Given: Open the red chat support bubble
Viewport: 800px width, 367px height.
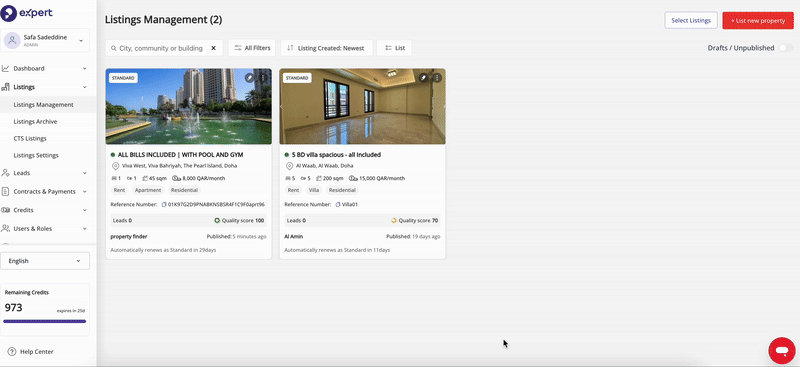Looking at the screenshot, I should click(782, 350).
